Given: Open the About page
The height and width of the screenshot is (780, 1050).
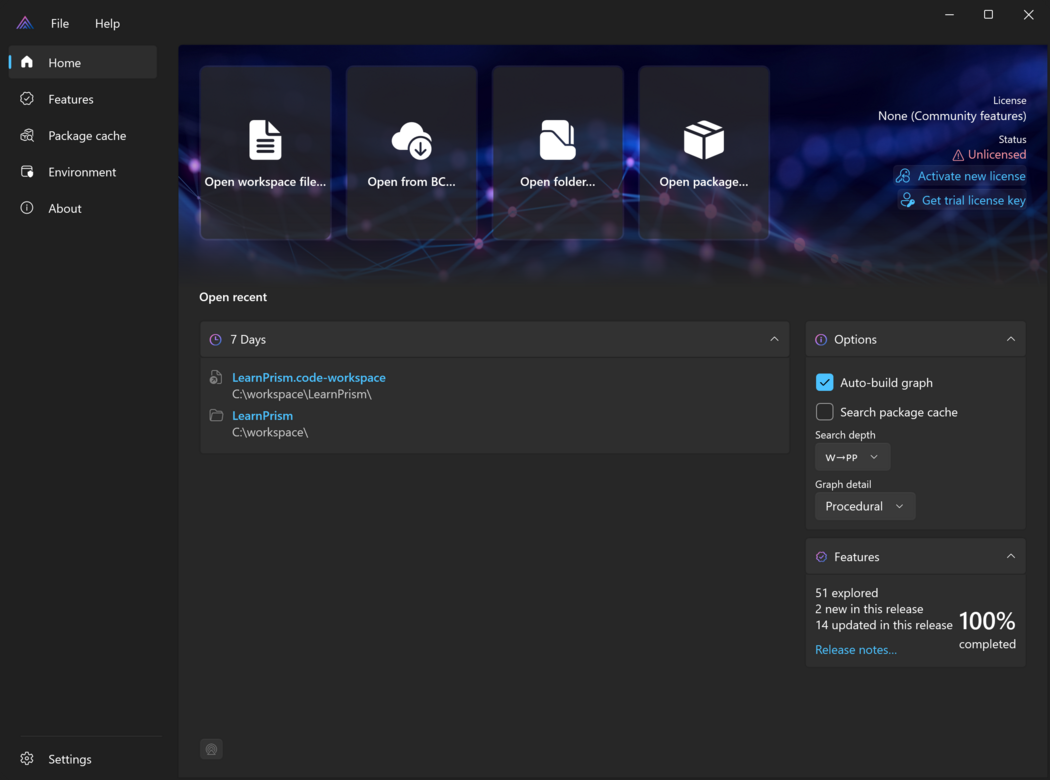Looking at the screenshot, I should tap(82, 208).
